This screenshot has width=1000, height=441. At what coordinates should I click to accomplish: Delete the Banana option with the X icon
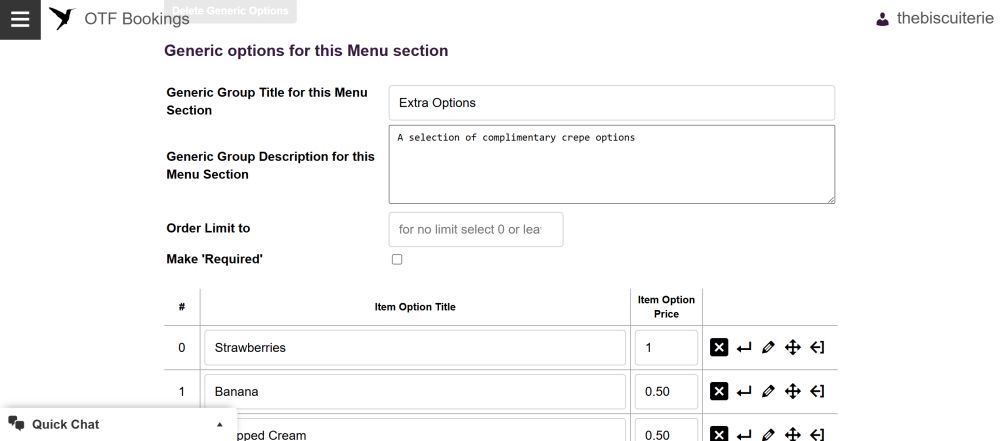tap(719, 391)
